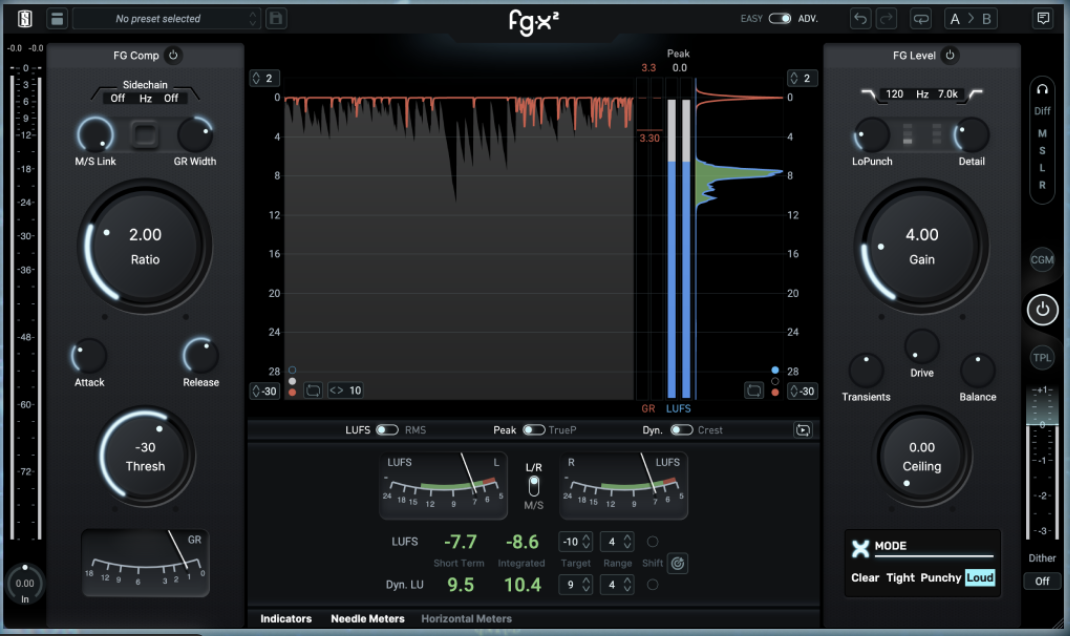Viewport: 1070px width, 636px height.
Task: Toggle FG Comp power button
Action: click(x=173, y=55)
